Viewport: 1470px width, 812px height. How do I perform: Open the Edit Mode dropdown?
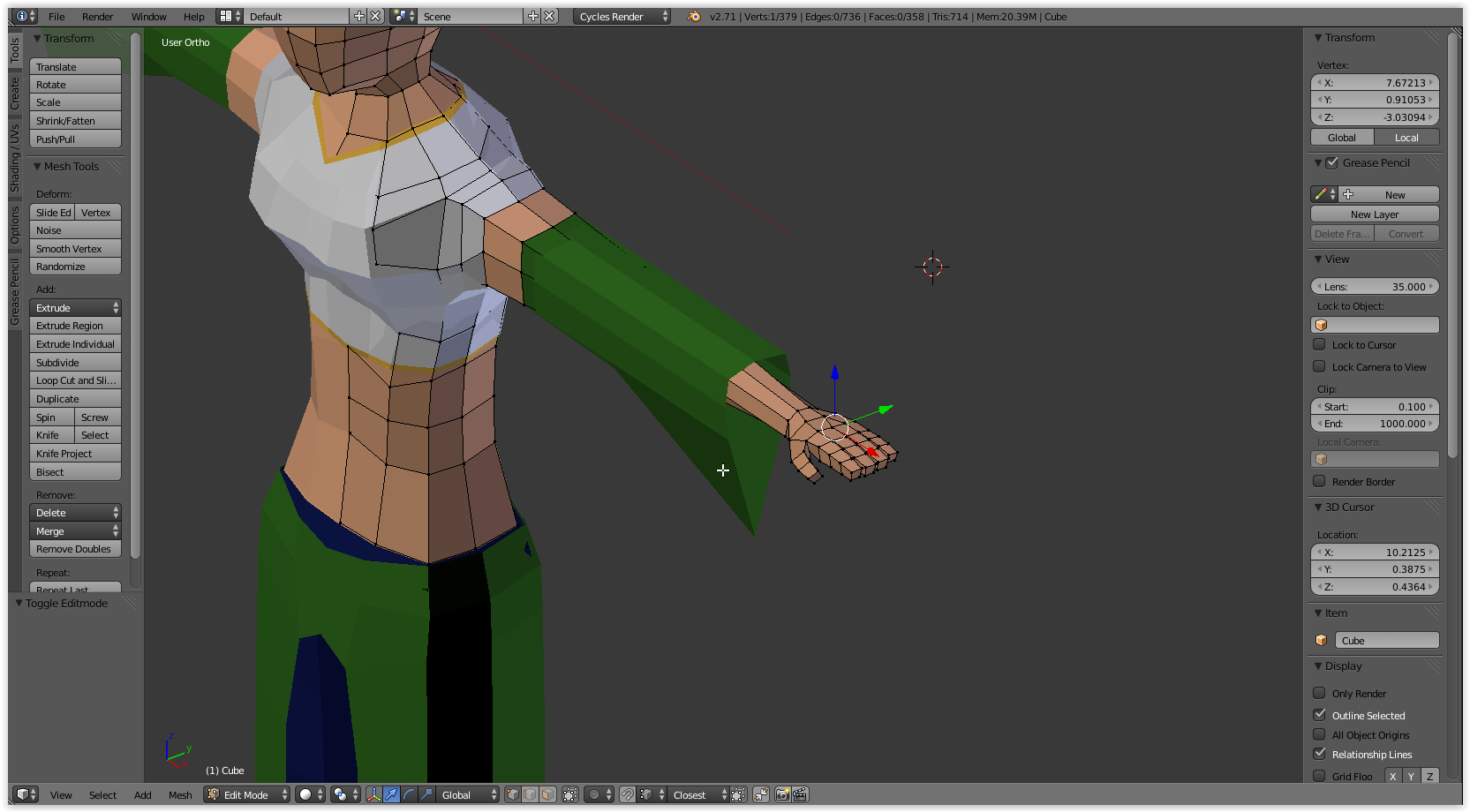click(247, 794)
